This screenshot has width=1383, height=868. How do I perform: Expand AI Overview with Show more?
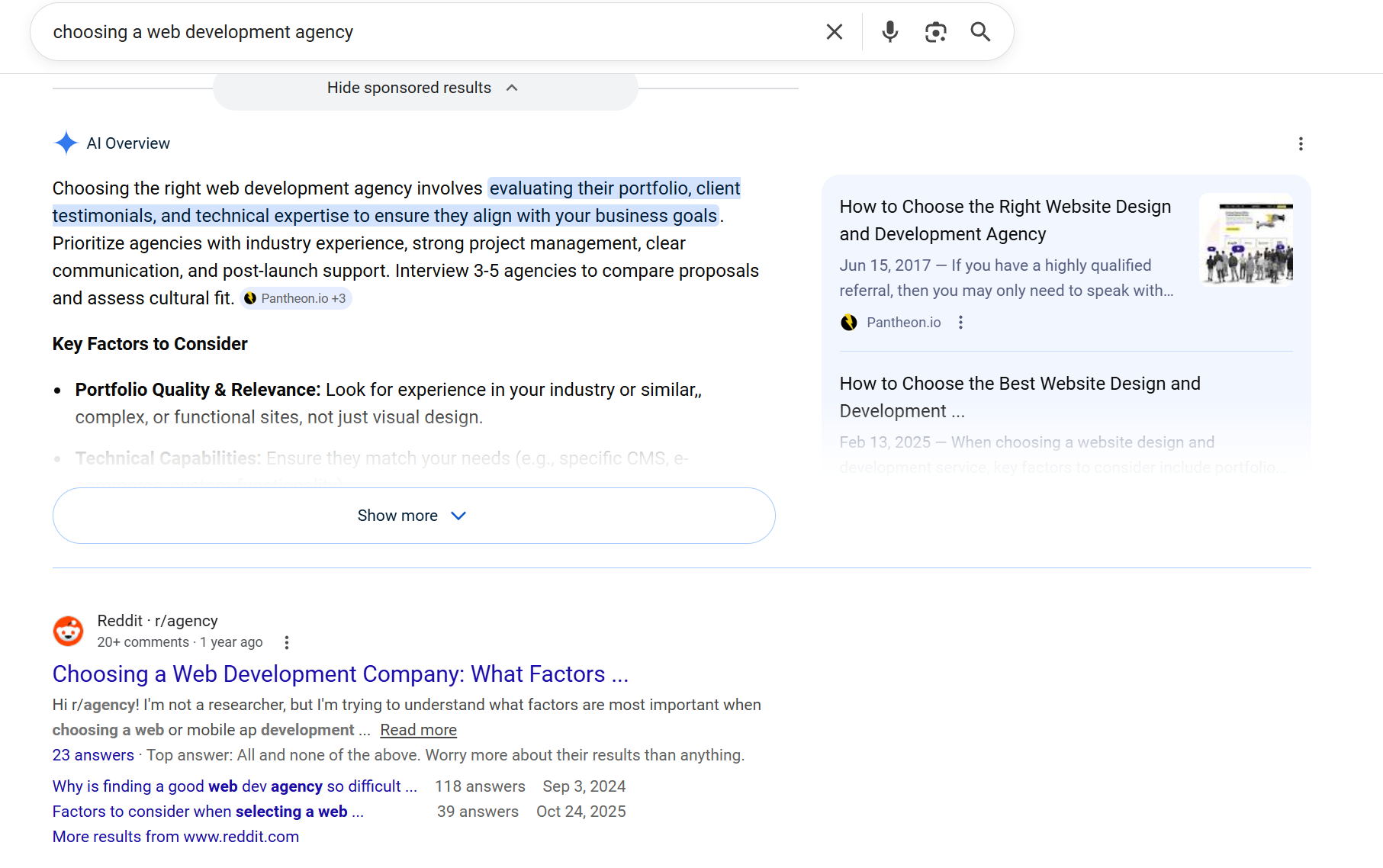tap(413, 516)
